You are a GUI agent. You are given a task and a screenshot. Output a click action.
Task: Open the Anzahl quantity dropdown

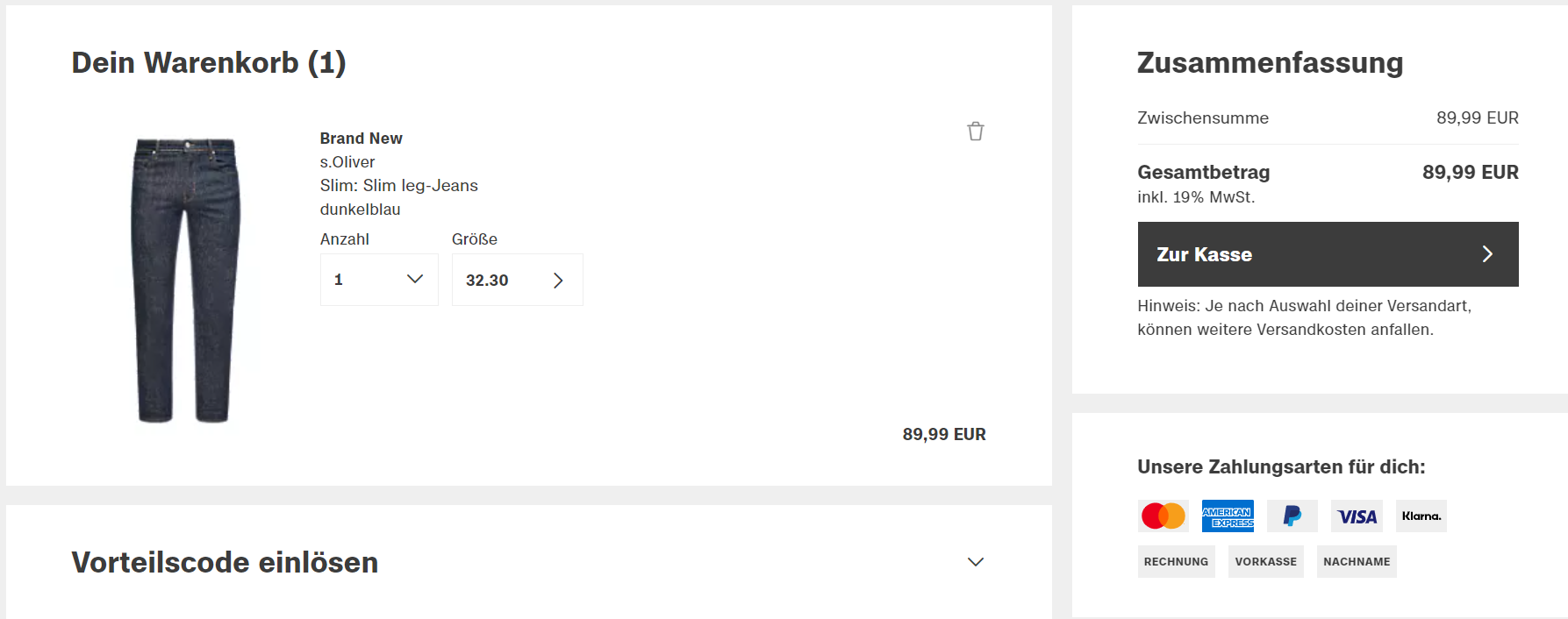(x=379, y=280)
